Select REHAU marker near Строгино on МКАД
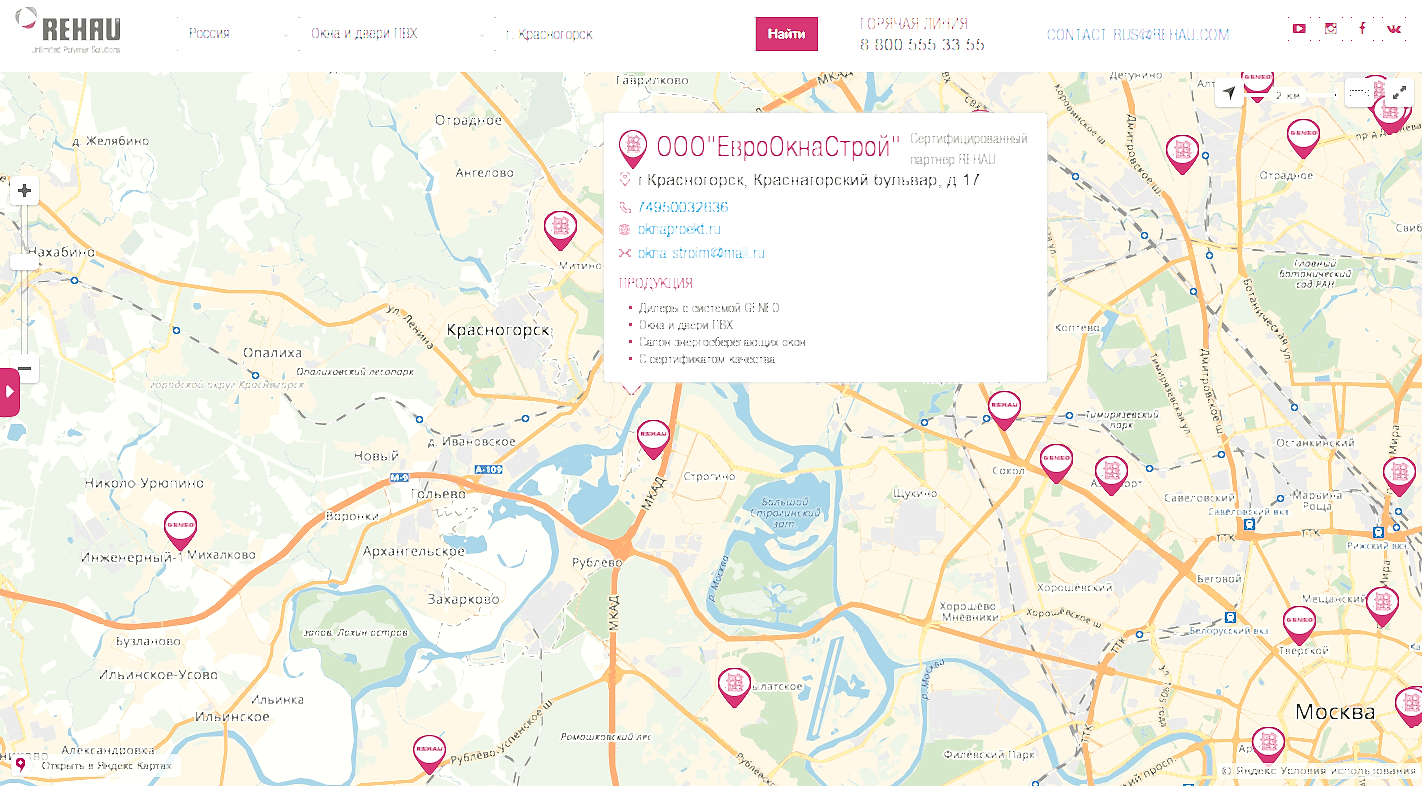The width and height of the screenshot is (1422, 786). (x=653, y=439)
